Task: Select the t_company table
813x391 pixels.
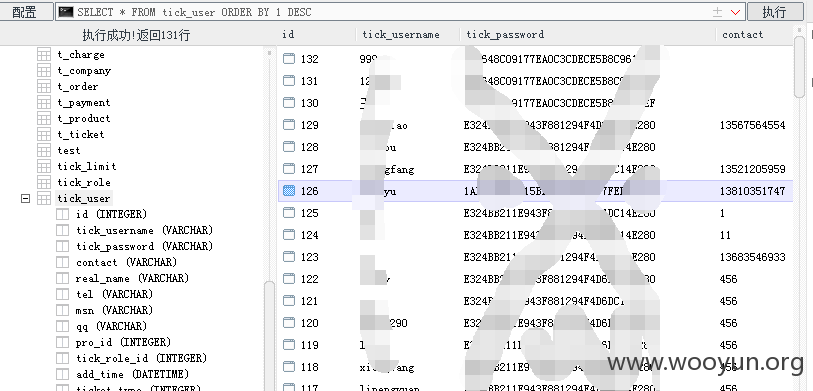Action: [84, 71]
